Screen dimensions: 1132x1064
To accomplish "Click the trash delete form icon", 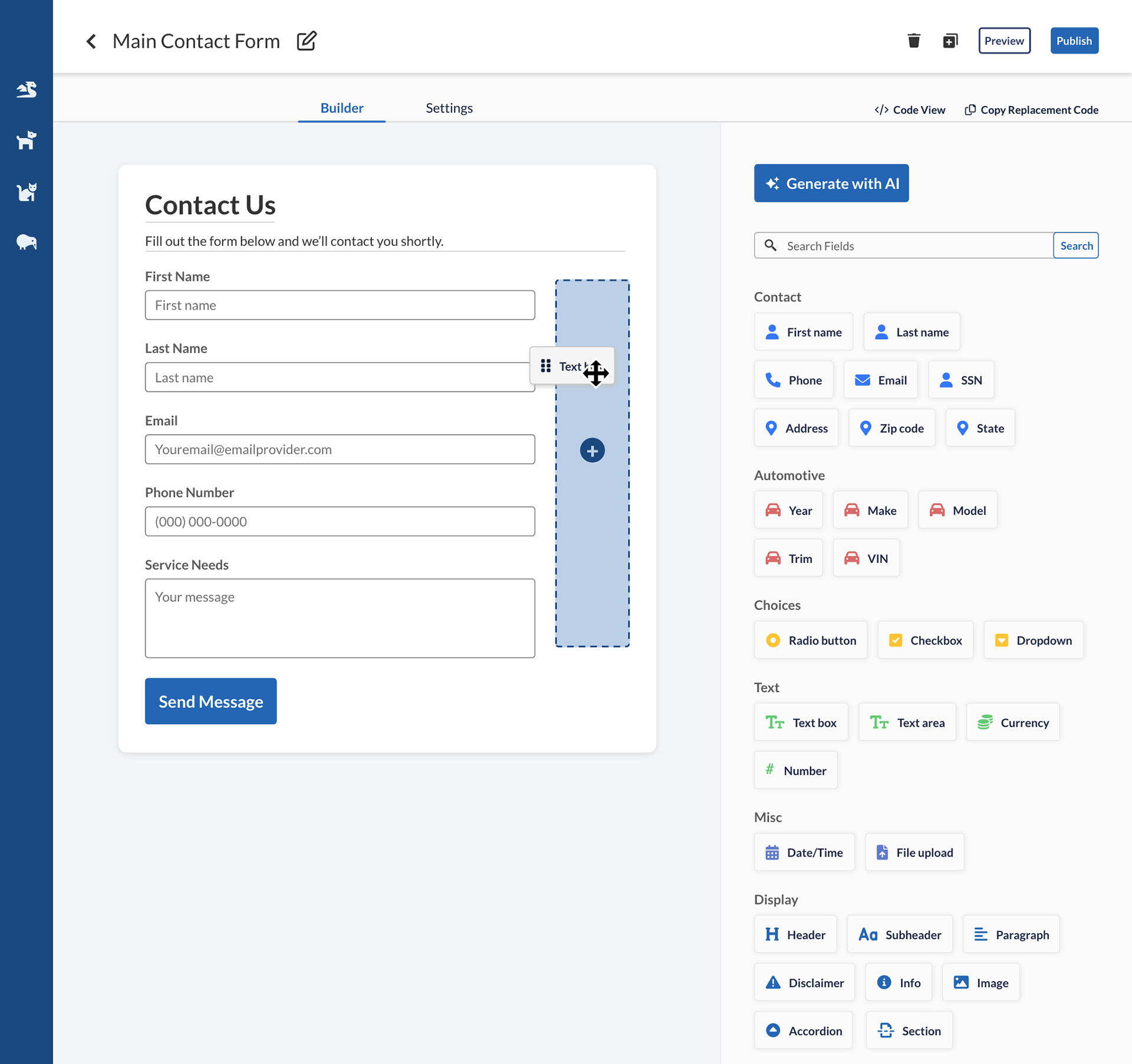I will [913, 41].
